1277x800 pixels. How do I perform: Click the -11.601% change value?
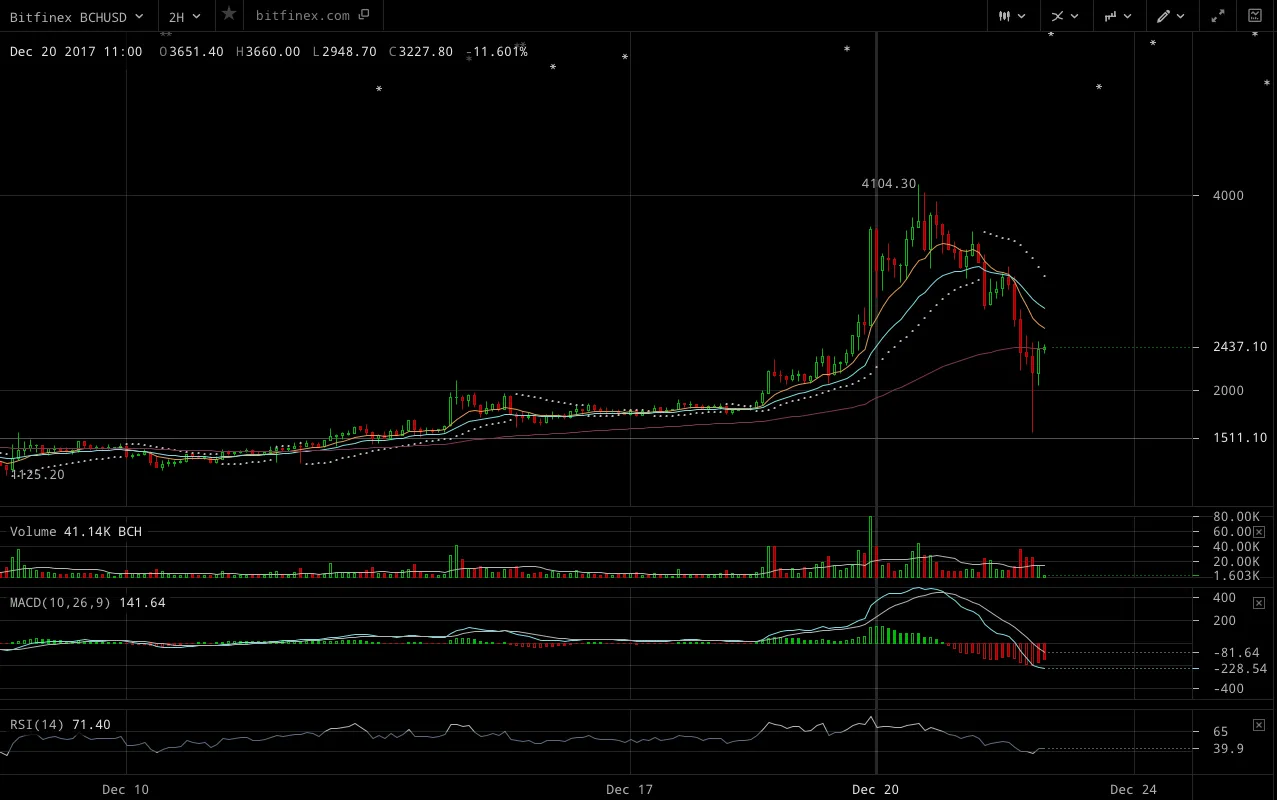497,52
